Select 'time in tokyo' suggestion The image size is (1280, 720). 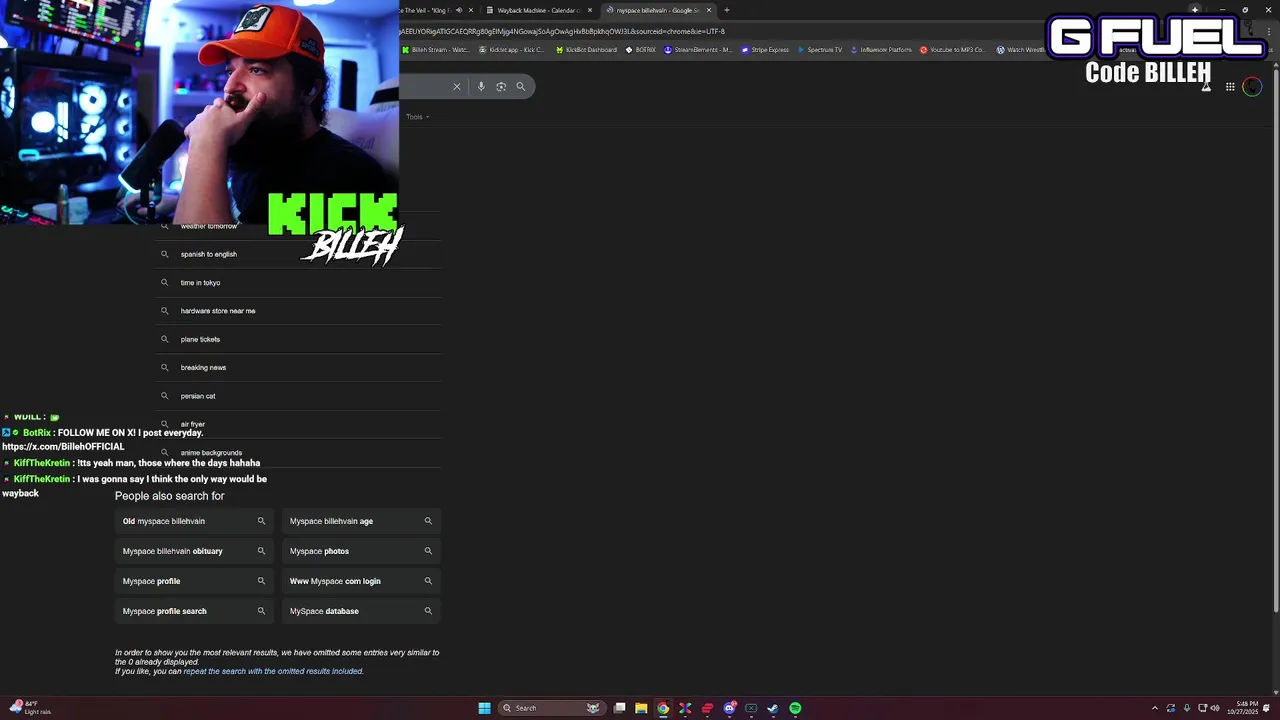pyautogui.click(x=300, y=282)
